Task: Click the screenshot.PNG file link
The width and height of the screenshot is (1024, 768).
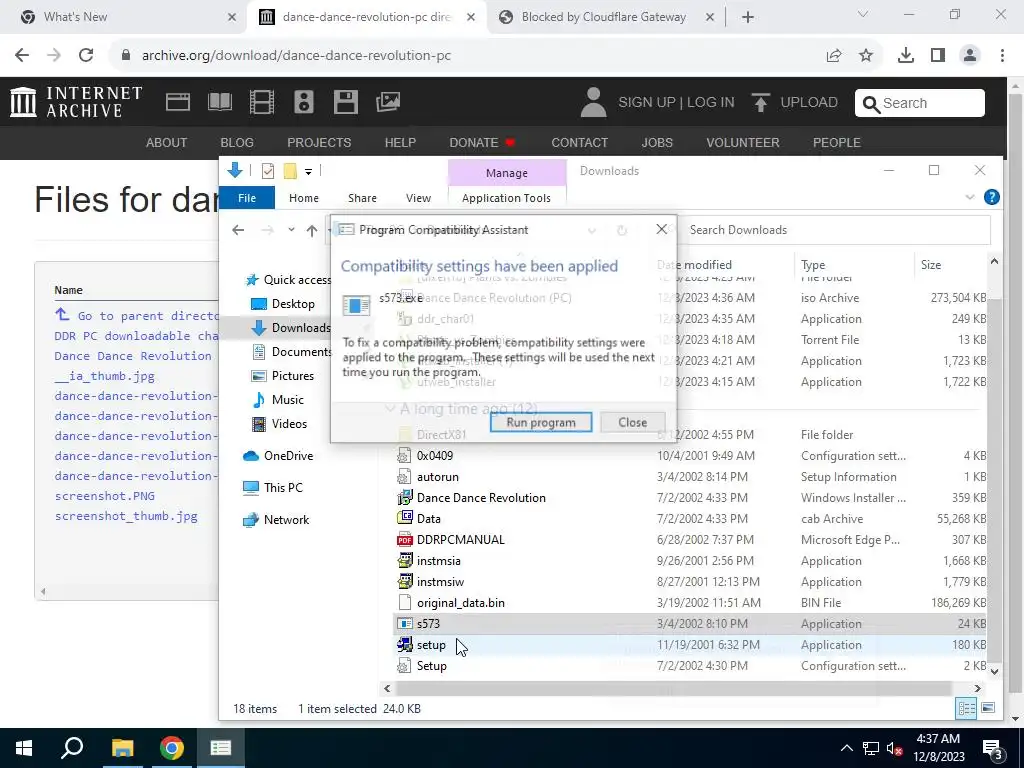Action: click(x=104, y=496)
